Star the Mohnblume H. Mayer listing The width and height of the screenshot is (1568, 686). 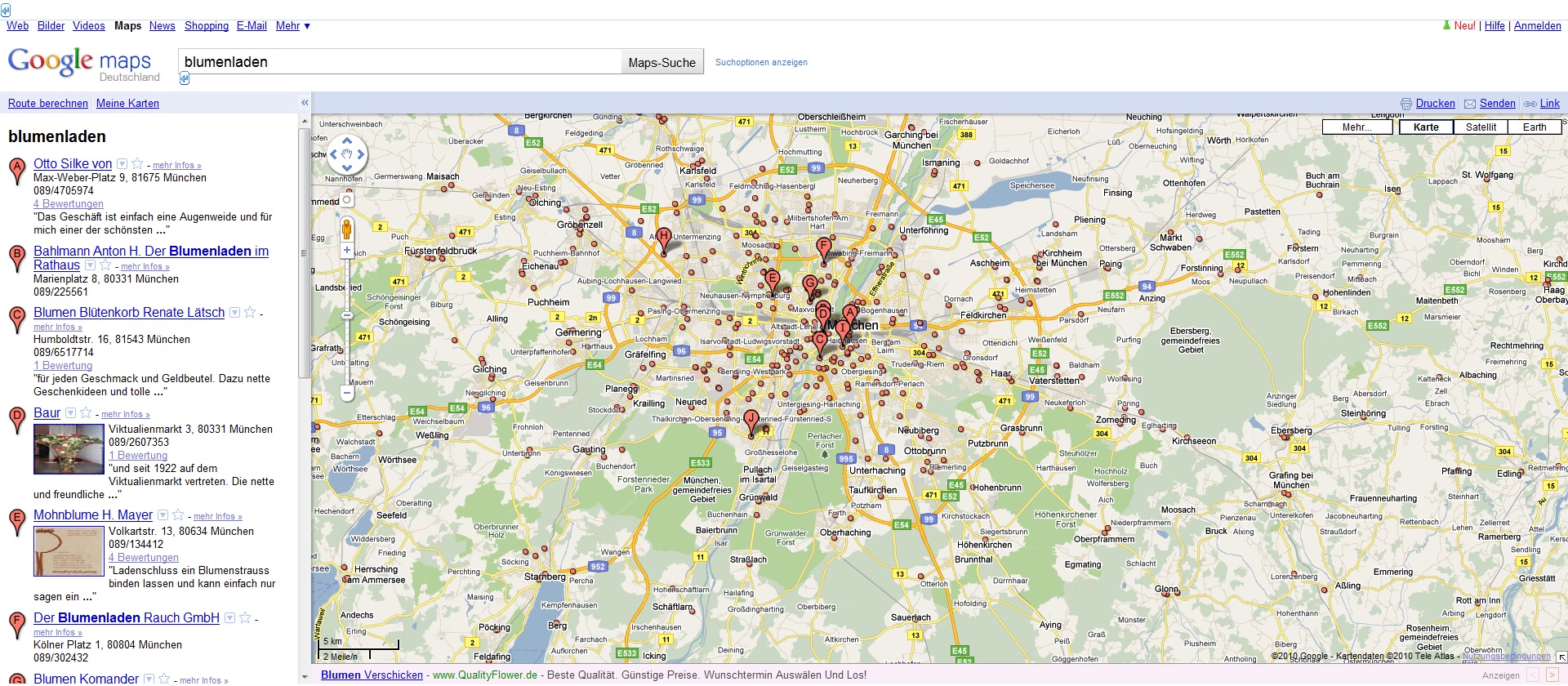(178, 515)
